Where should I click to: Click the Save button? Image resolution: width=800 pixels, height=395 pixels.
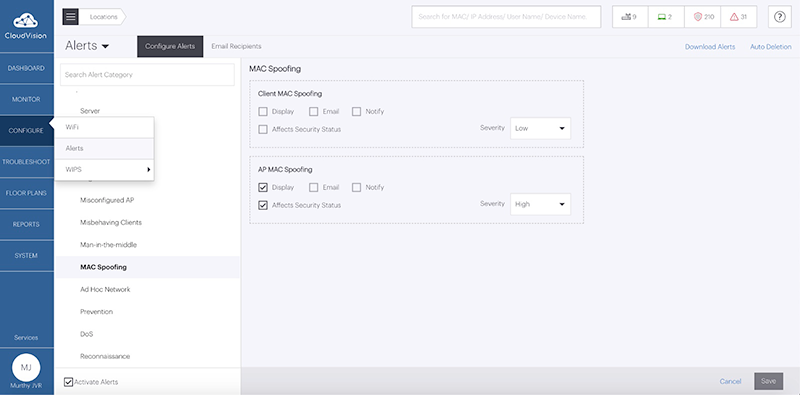tap(768, 381)
